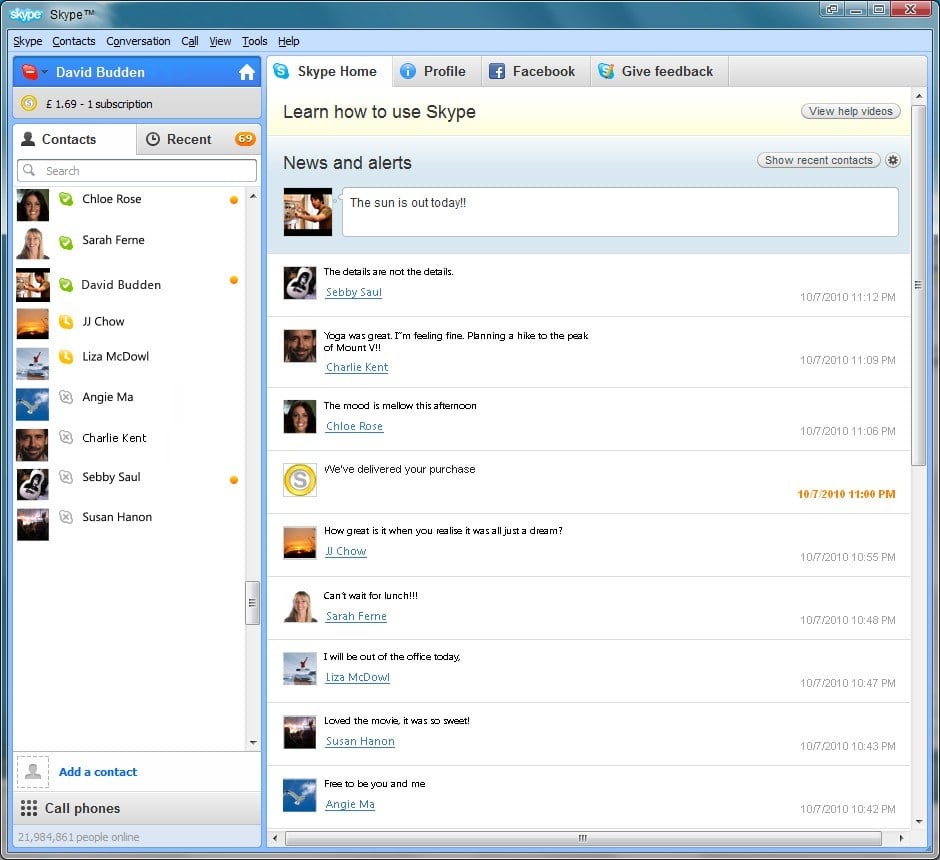This screenshot has height=860, width=940.
Task: Click Liza McDowl's yellow status icon
Action: [67, 356]
